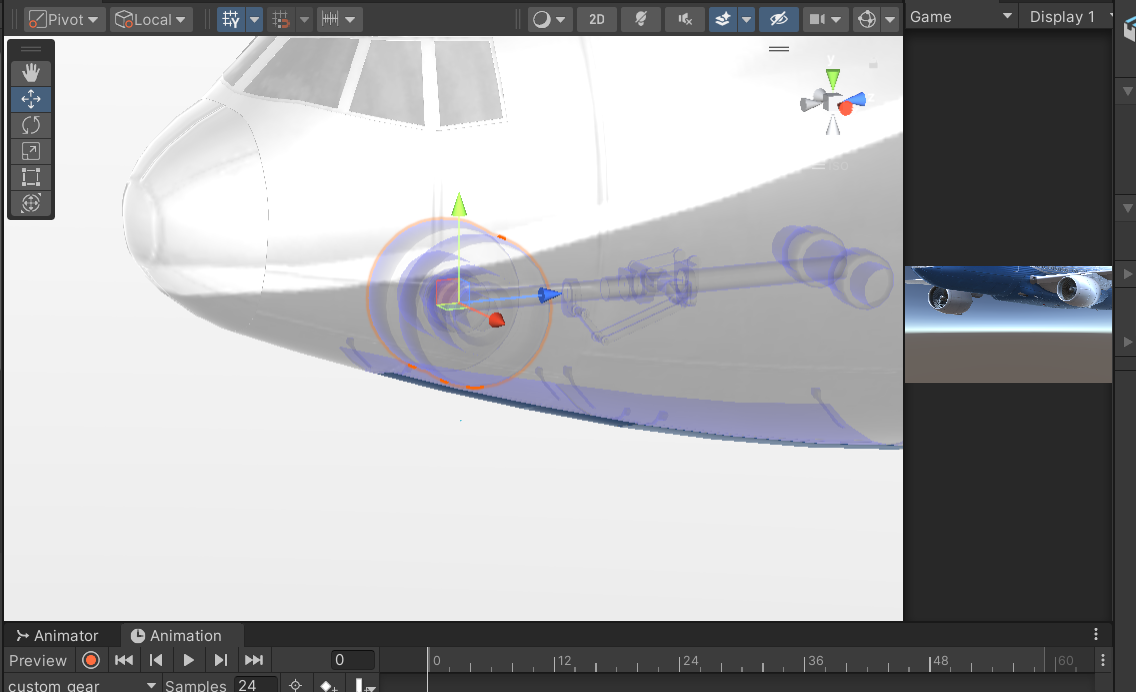Toggle scene audio mute button
The height and width of the screenshot is (692, 1136).
tap(685, 19)
